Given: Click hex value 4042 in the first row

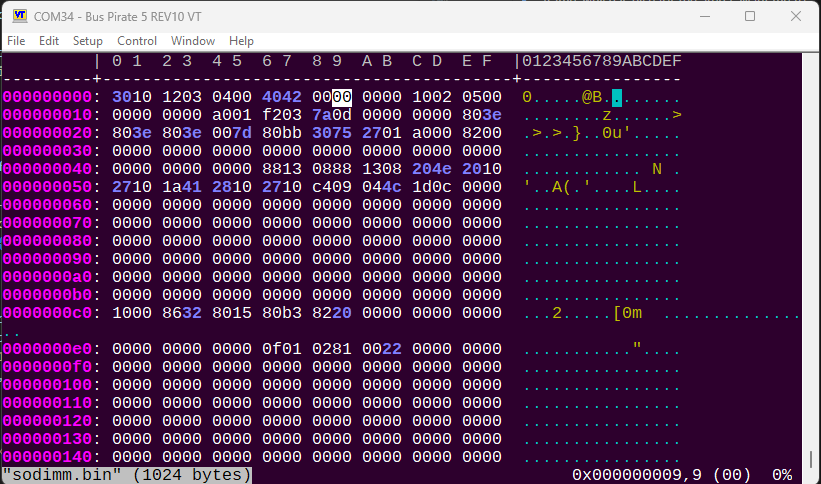Looking at the screenshot, I should pyautogui.click(x=282, y=97).
